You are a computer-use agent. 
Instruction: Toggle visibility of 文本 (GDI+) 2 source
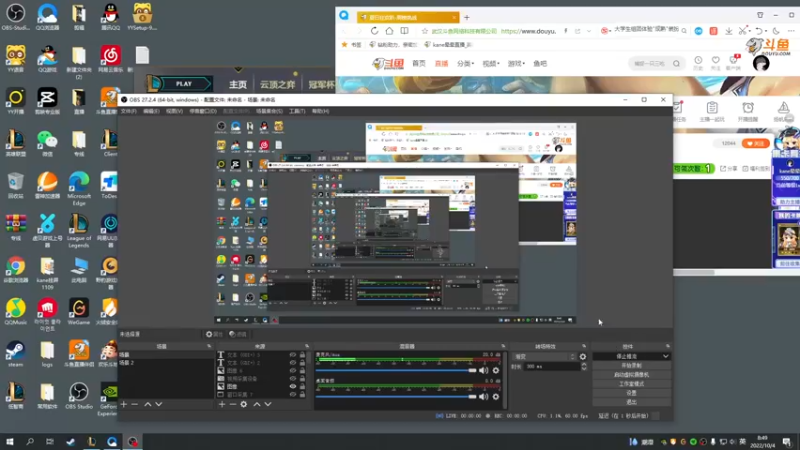pyautogui.click(x=292, y=363)
